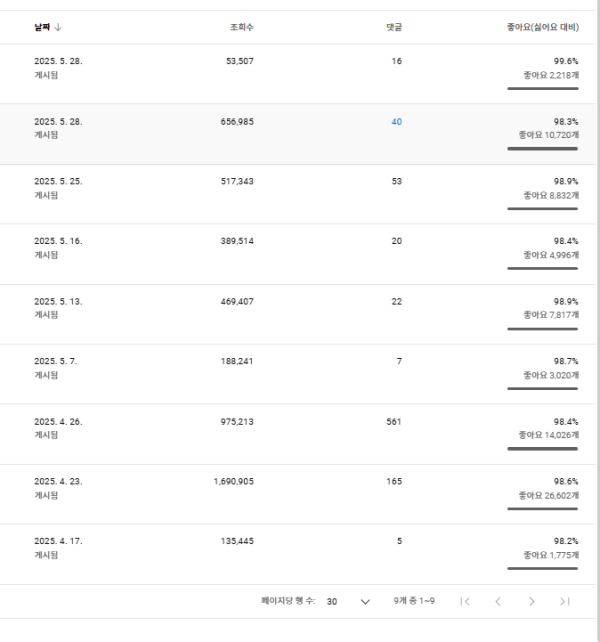Click the 1,690,905 view count cell
Viewport: 600px width, 642px height.
pyautogui.click(x=233, y=482)
